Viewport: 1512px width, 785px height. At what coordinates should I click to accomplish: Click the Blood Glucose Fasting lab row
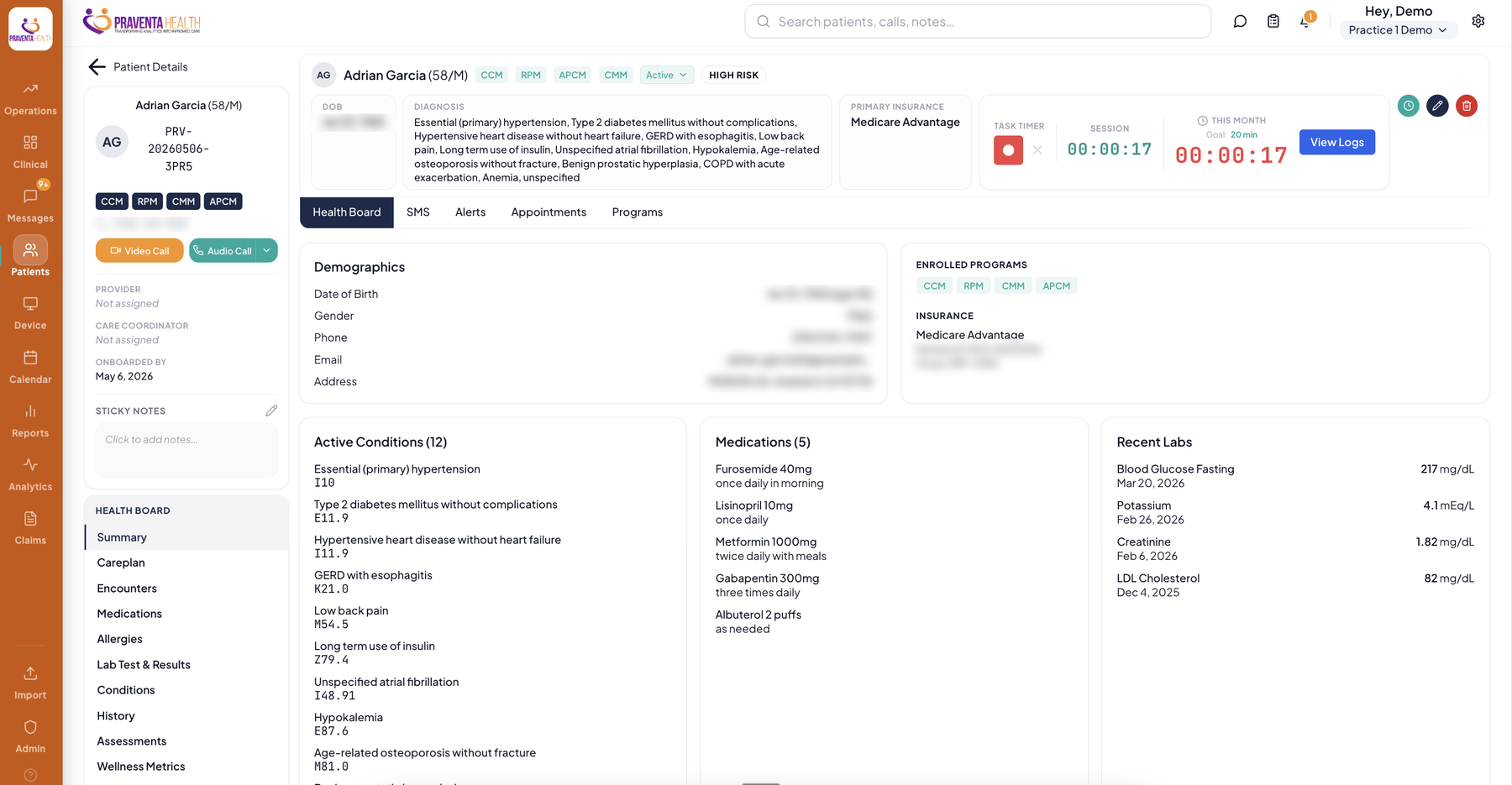tap(1295, 476)
